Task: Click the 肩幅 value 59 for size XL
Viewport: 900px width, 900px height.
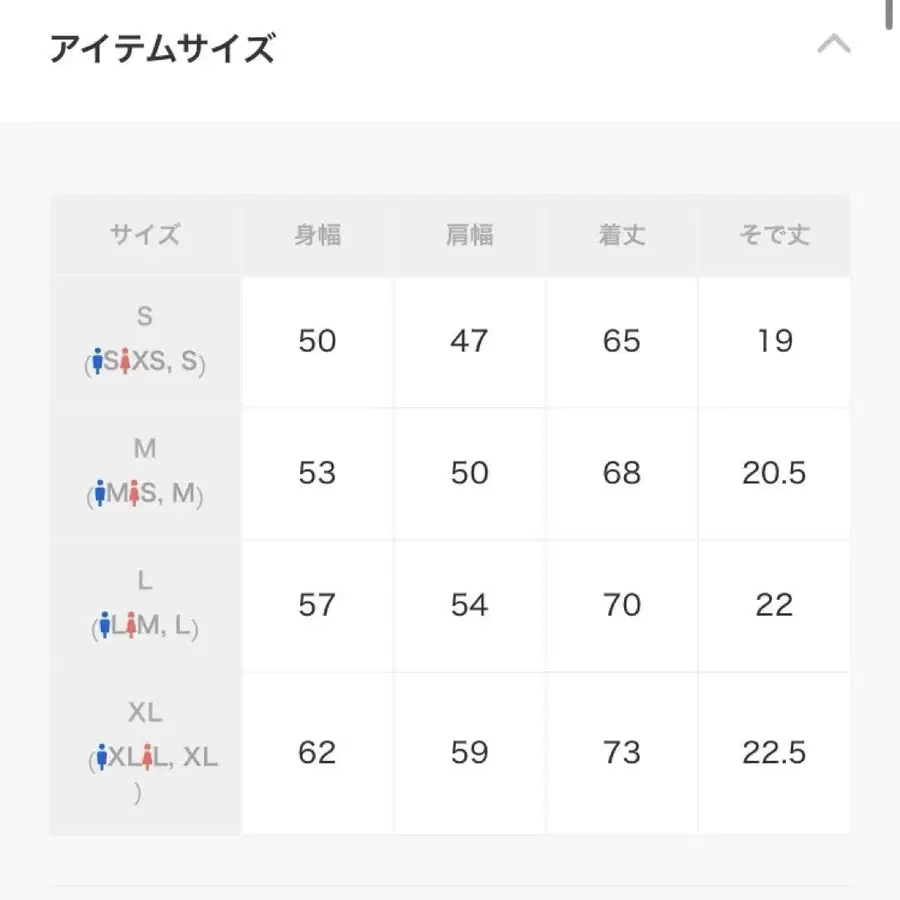Action: 469,752
